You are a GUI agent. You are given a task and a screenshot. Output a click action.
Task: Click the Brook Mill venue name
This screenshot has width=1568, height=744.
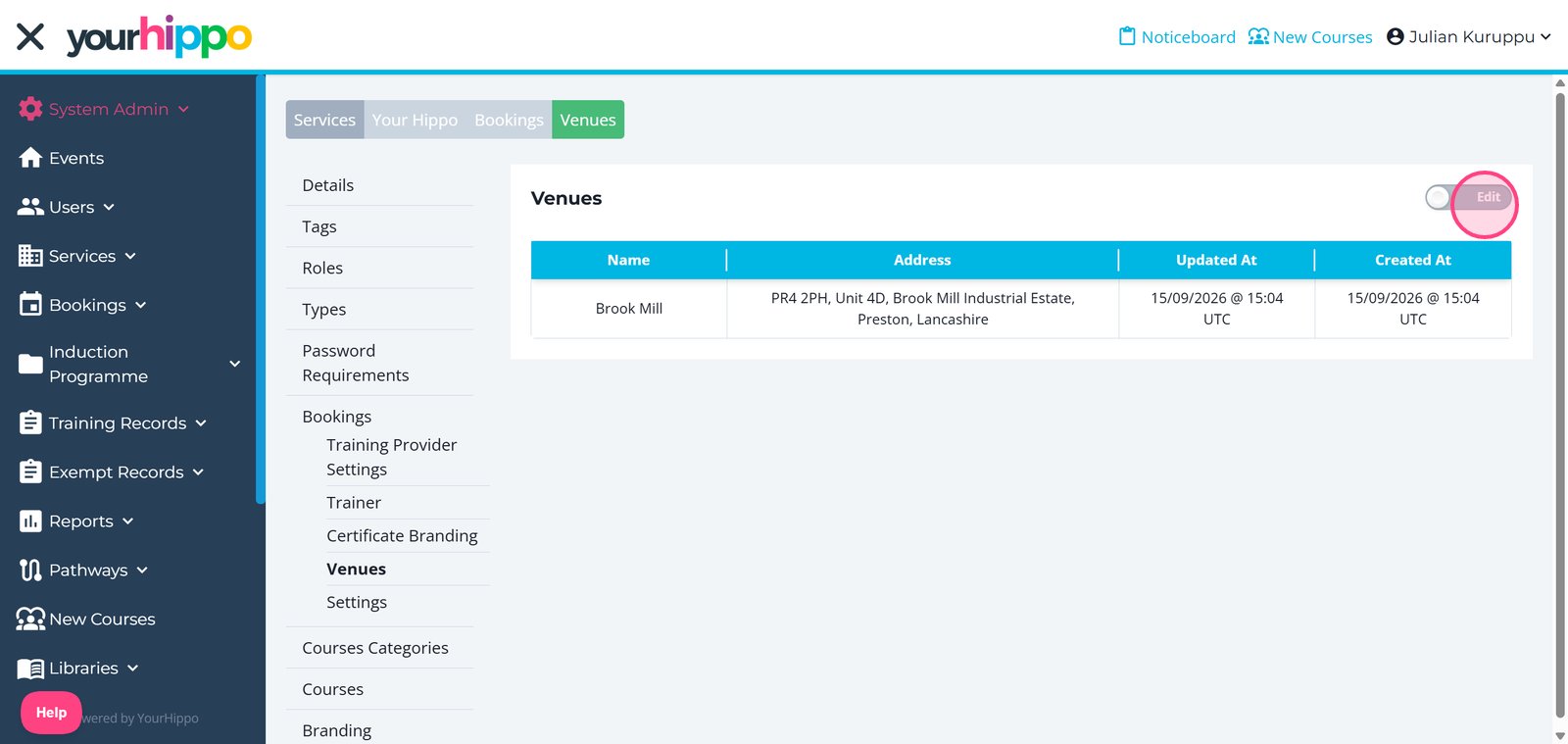[x=629, y=309]
